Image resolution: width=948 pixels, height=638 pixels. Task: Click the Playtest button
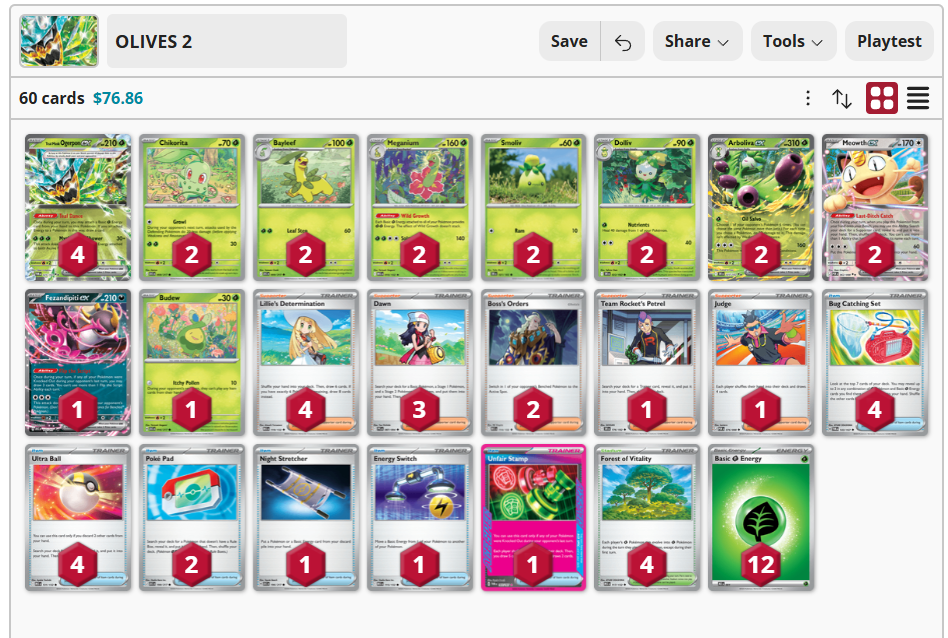(889, 41)
